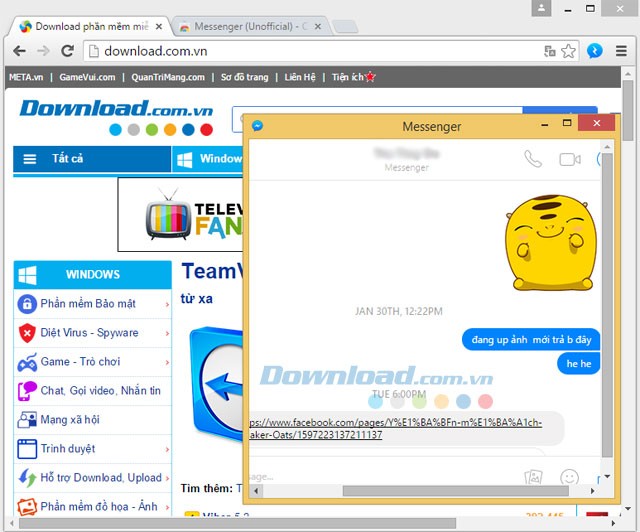640x532 pixels.
Task: Open the GameVui.com link
Action: (87, 77)
